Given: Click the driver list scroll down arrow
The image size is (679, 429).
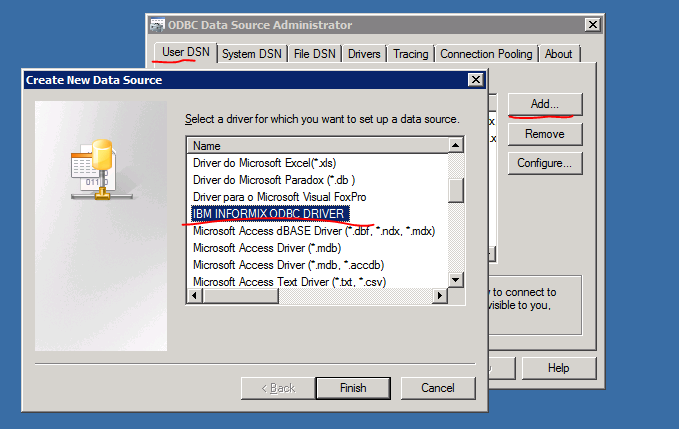Looking at the screenshot, I should tap(456, 280).
